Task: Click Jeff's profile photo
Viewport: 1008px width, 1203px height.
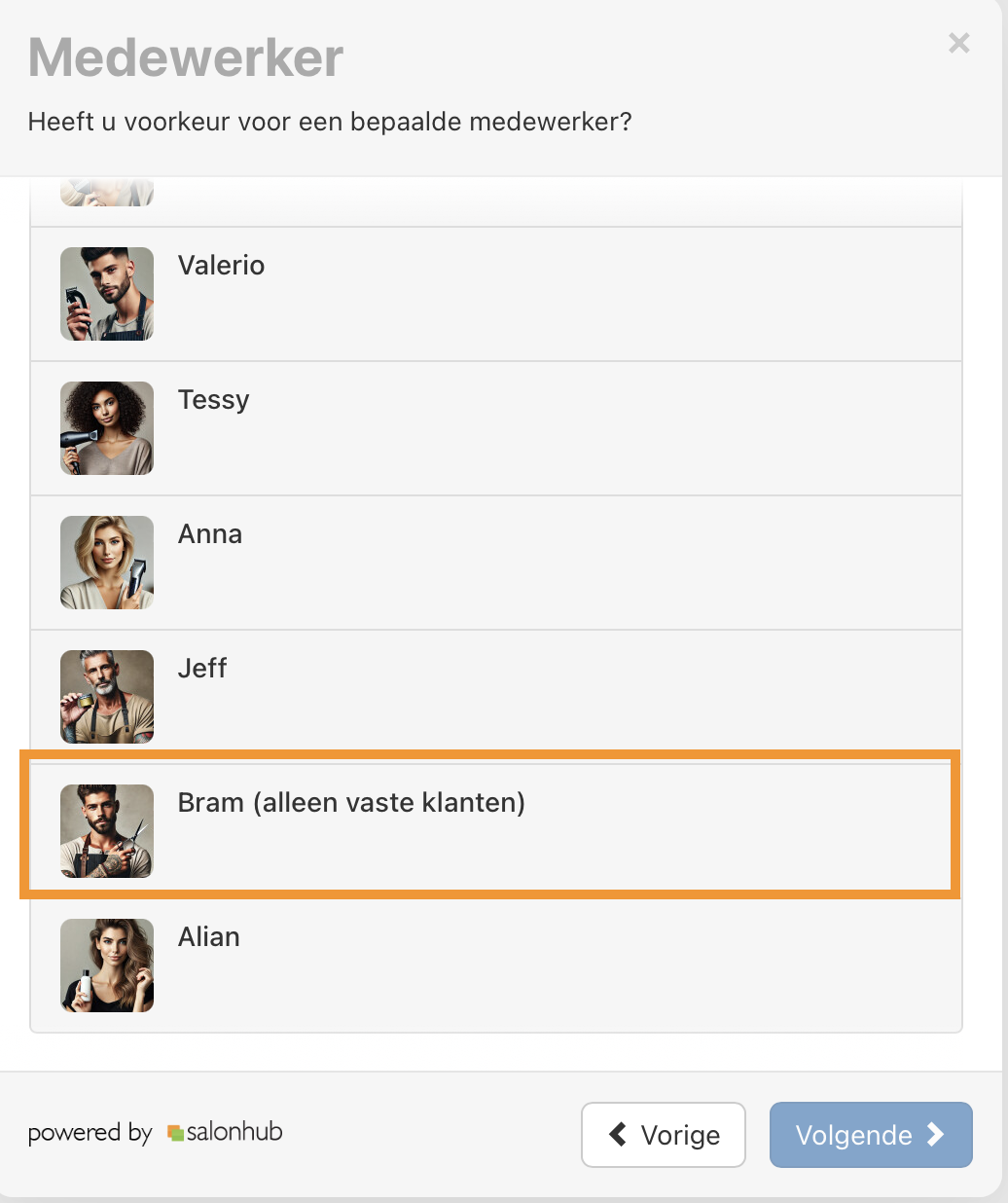Action: (107, 697)
